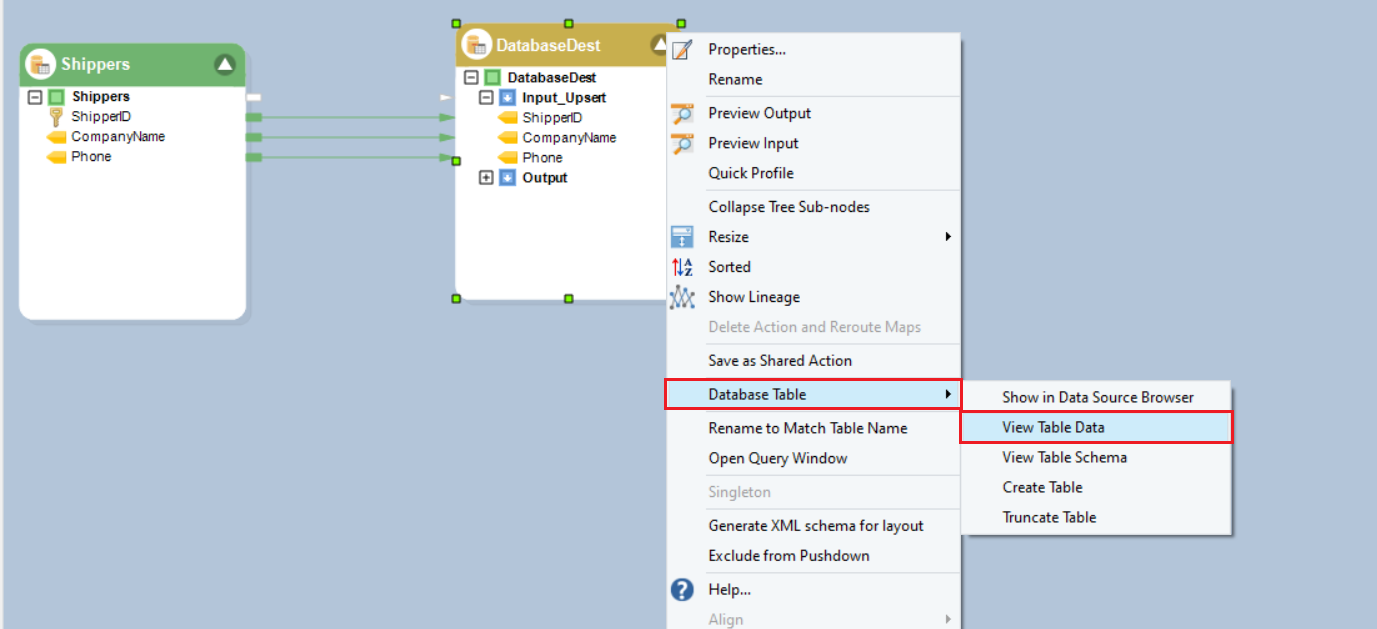
Task: Collapse the Shippers root tree node
Action: pyautogui.click(x=35, y=97)
